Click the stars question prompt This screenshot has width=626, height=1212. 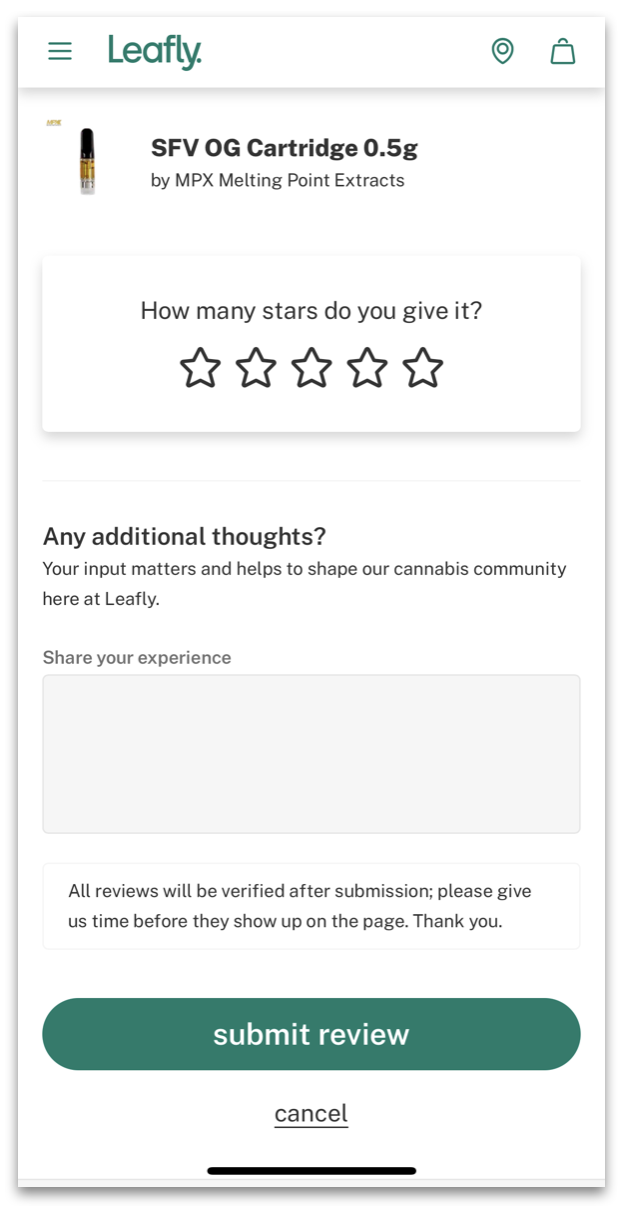pos(311,311)
